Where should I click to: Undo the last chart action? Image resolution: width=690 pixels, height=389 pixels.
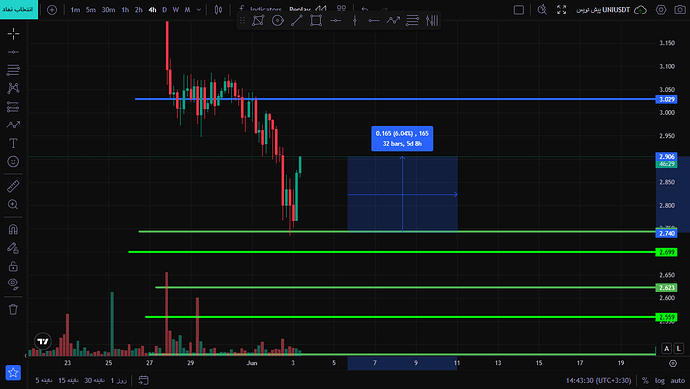[x=365, y=9]
